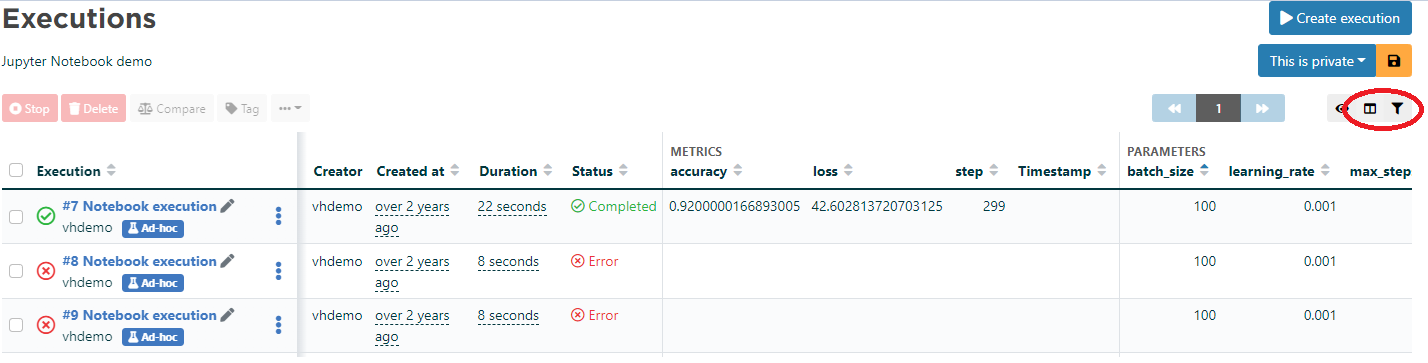
Task: Click created time of execution #7
Action: tap(412, 217)
